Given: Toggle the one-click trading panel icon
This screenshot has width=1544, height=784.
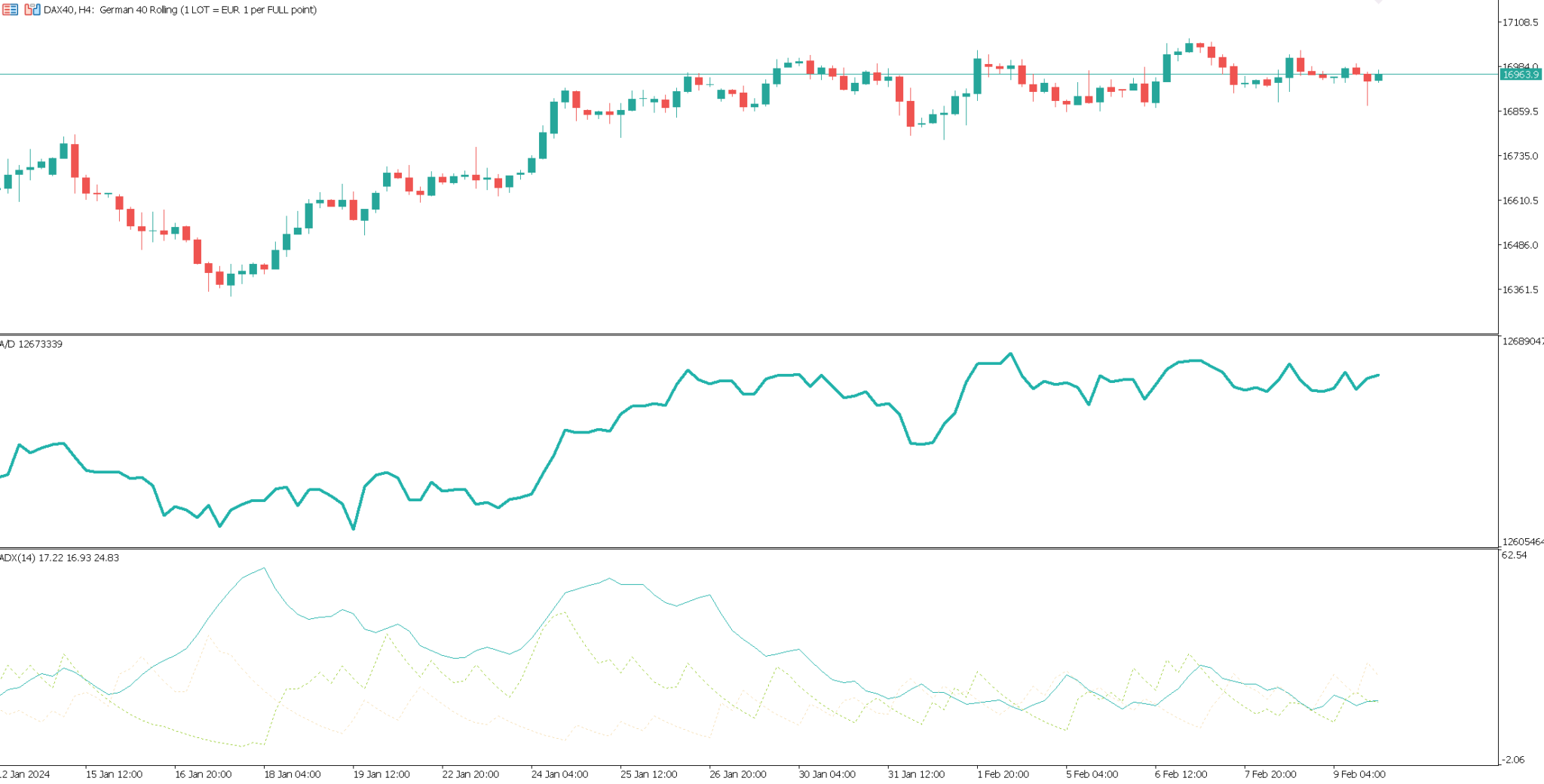Looking at the screenshot, I should point(32,10).
